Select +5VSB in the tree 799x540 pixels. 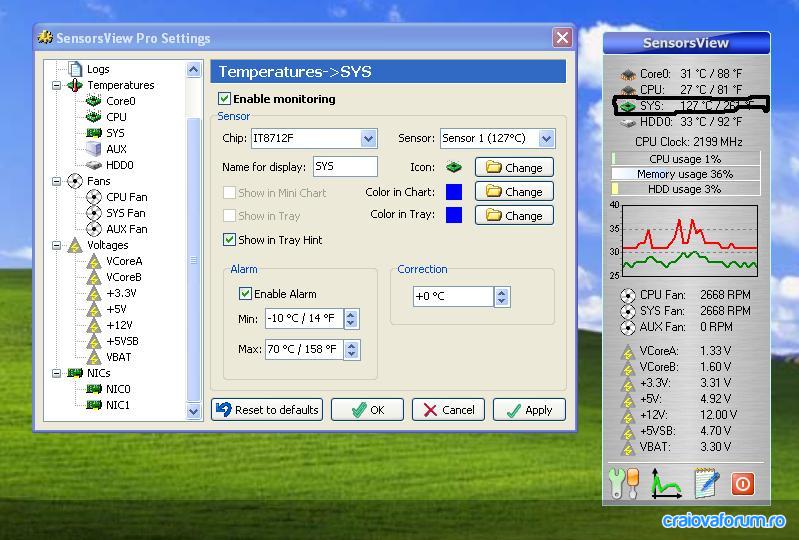click(x=122, y=341)
